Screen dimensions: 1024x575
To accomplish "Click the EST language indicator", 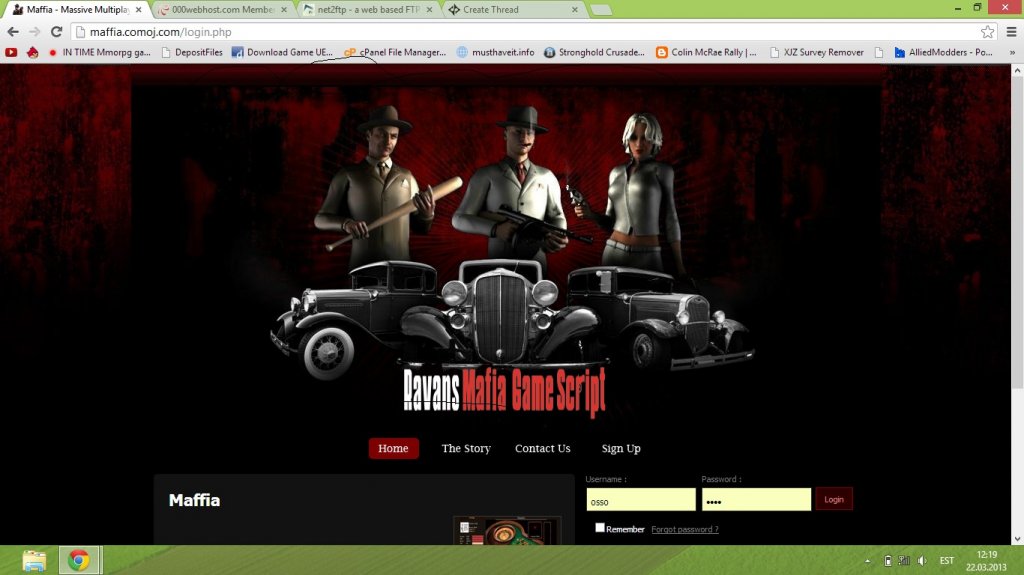I will (947, 561).
